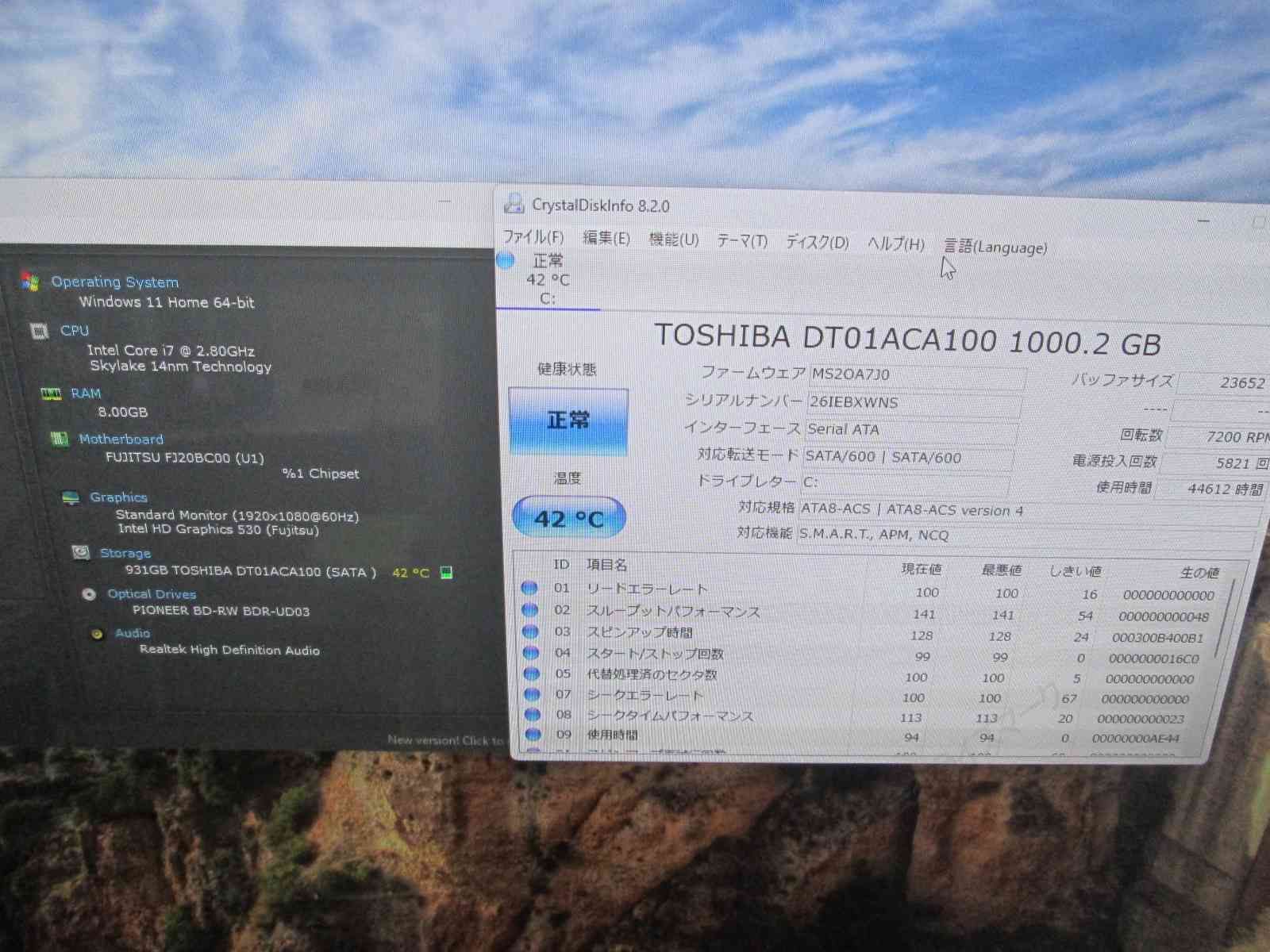Screen dimensions: 1270x952
Task: Open the 編集(E) menu
Action: [606, 238]
